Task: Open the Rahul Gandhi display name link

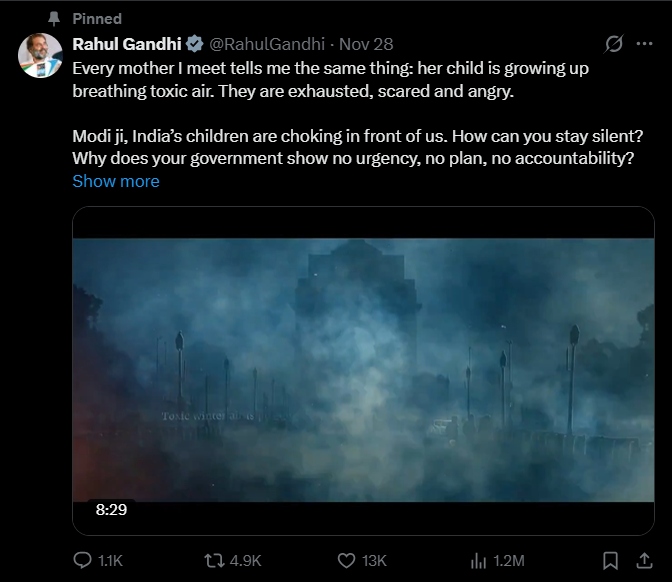Action: coord(127,44)
